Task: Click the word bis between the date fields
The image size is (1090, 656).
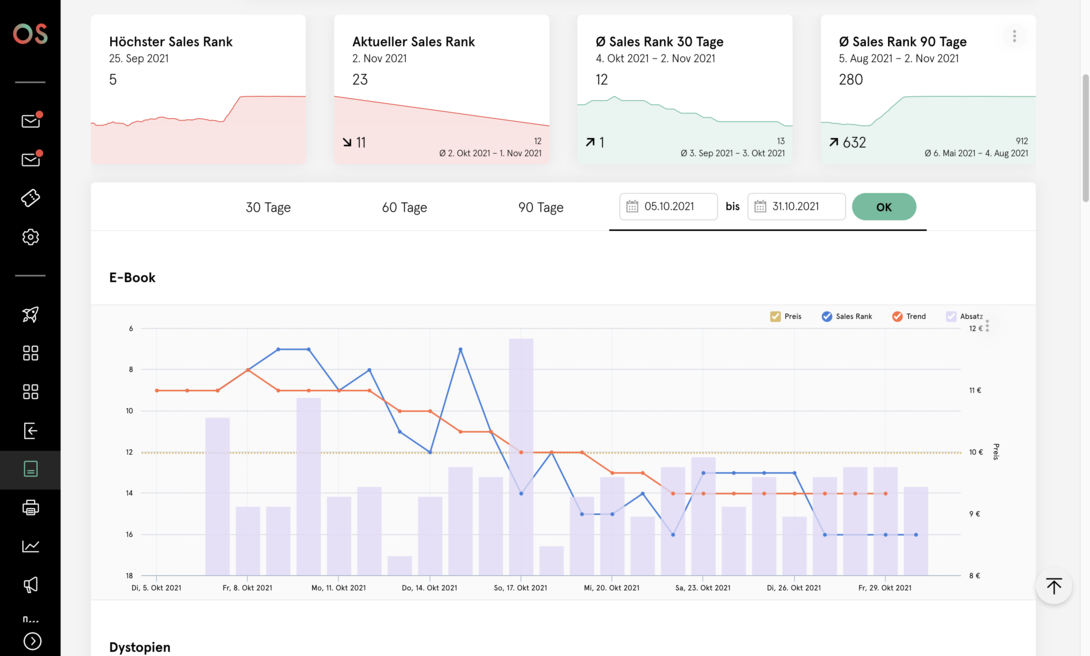Action: pos(733,206)
